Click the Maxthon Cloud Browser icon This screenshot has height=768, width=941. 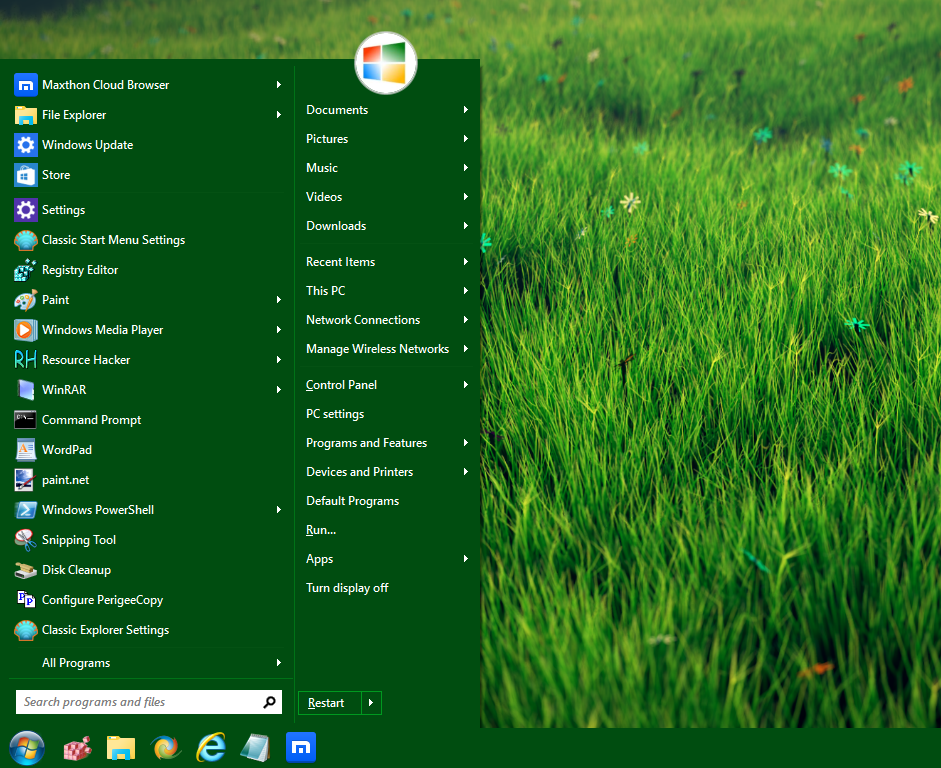point(26,85)
